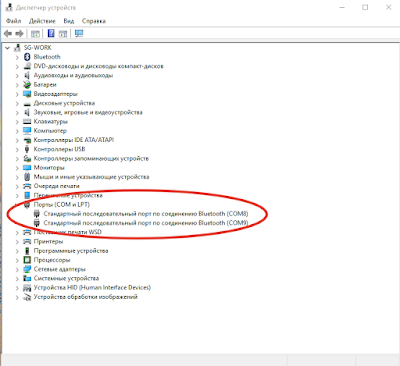Select the Системные устройства row

tap(66, 278)
